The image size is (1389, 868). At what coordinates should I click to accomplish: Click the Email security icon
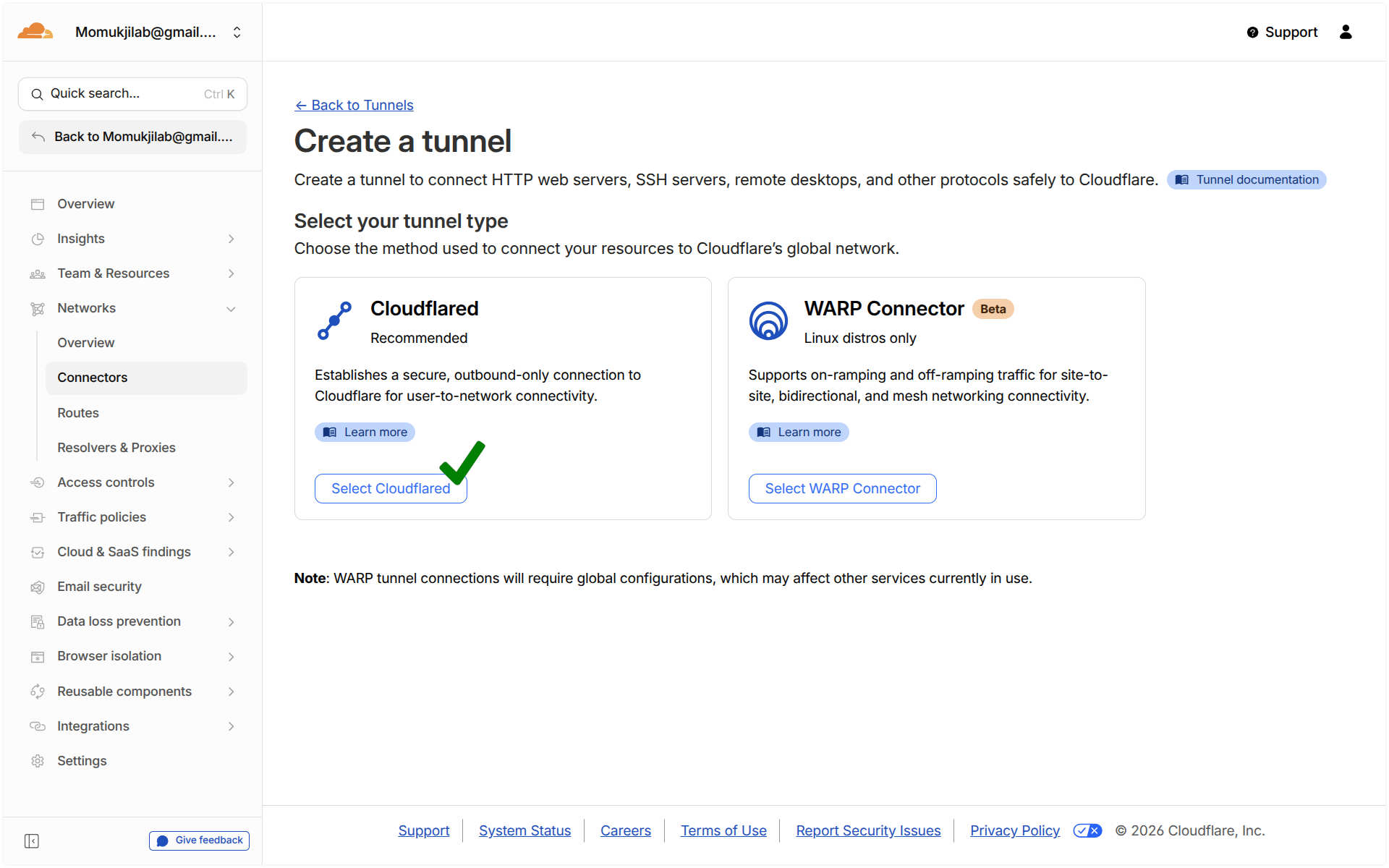pyautogui.click(x=38, y=587)
